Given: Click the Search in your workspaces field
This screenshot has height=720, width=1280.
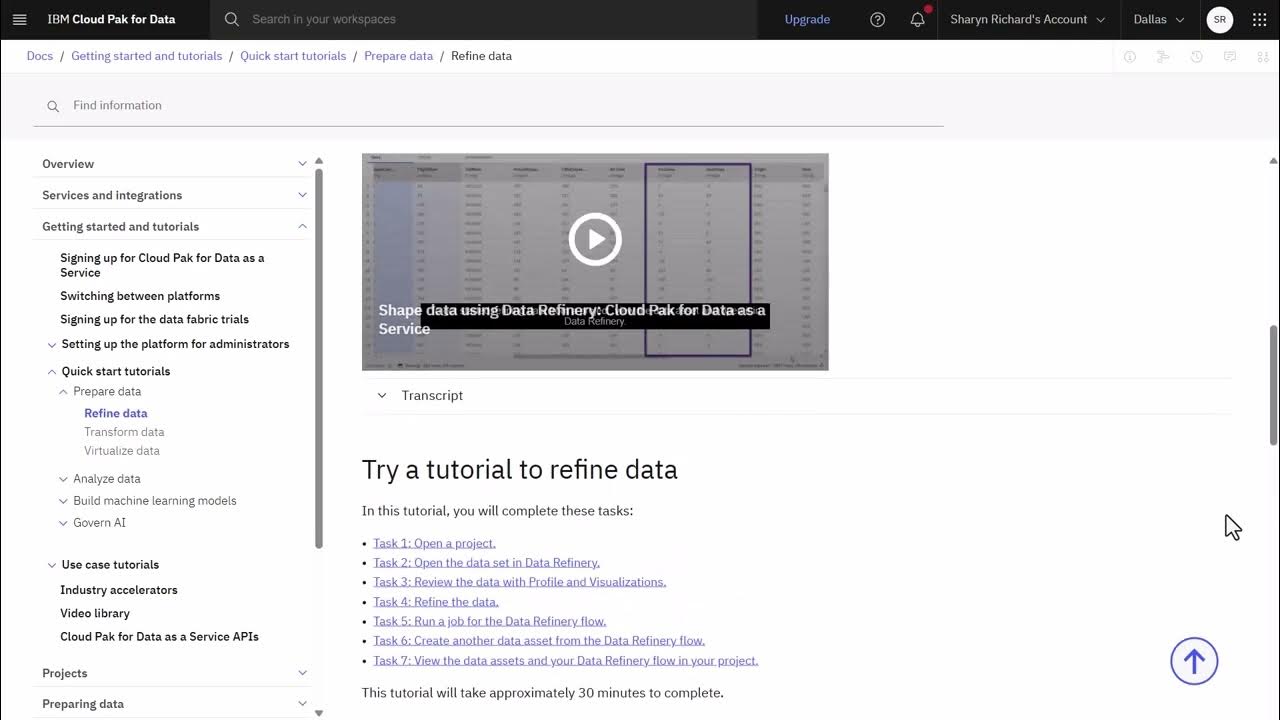Looking at the screenshot, I should (x=483, y=19).
